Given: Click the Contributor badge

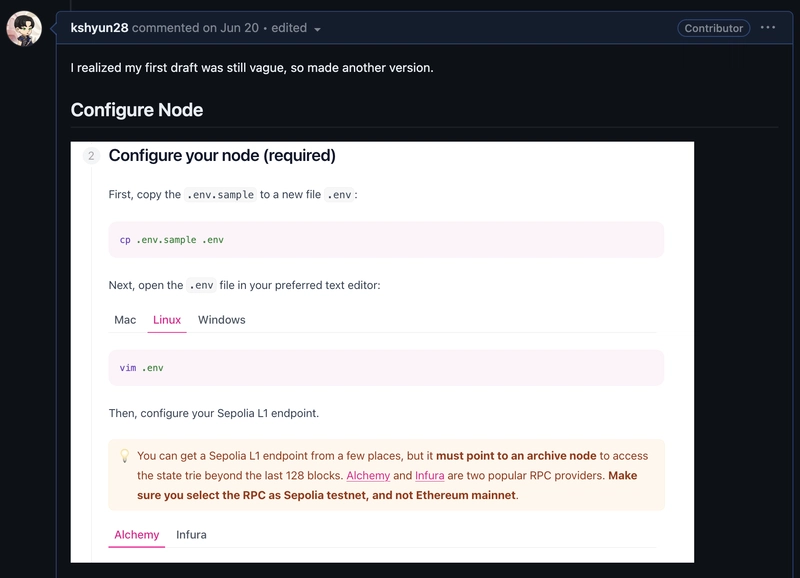Looking at the screenshot, I should (x=713, y=28).
